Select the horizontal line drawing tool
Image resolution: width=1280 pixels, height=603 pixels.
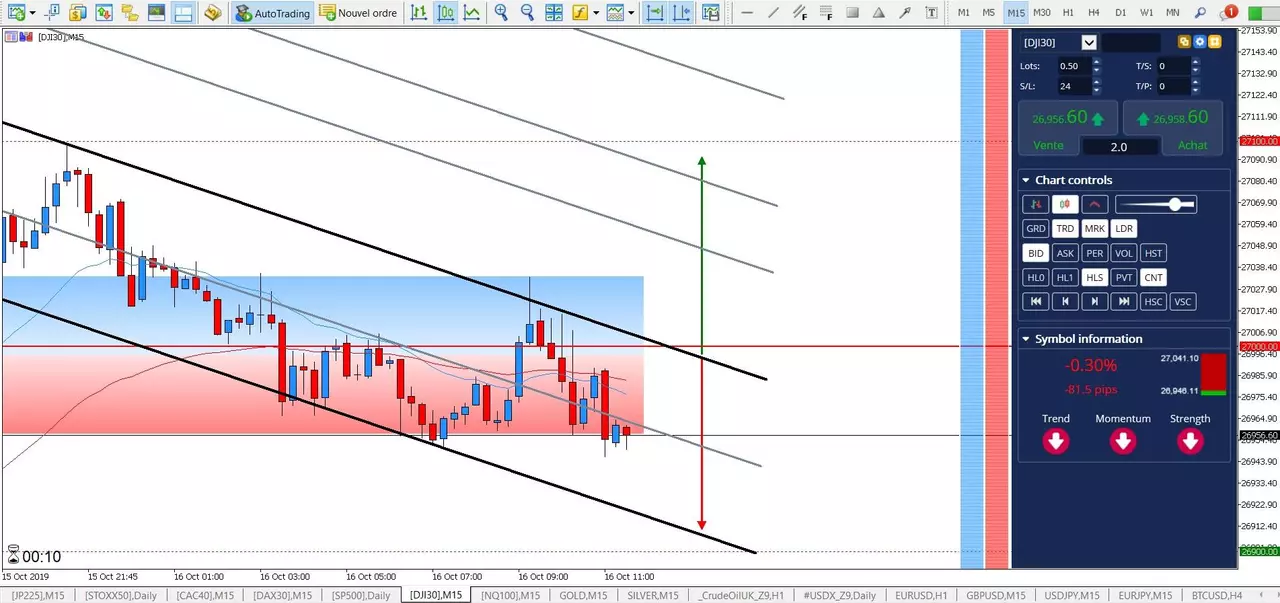pyautogui.click(x=747, y=13)
